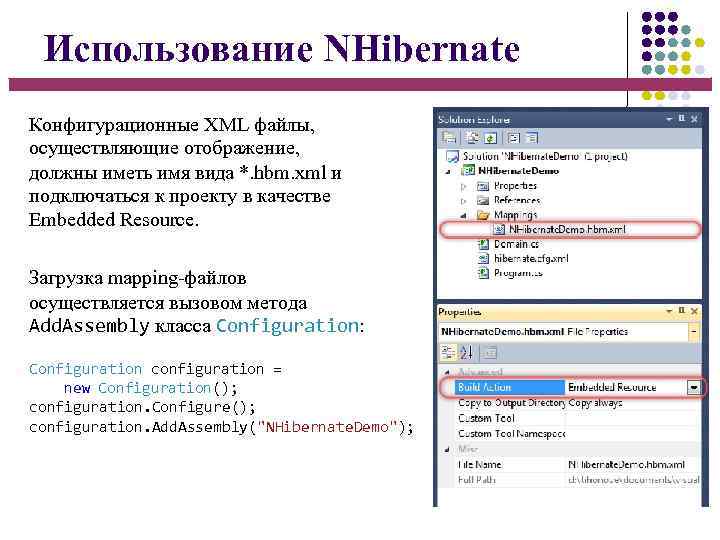Click the C# file icon beside Program.cs

coord(483,273)
